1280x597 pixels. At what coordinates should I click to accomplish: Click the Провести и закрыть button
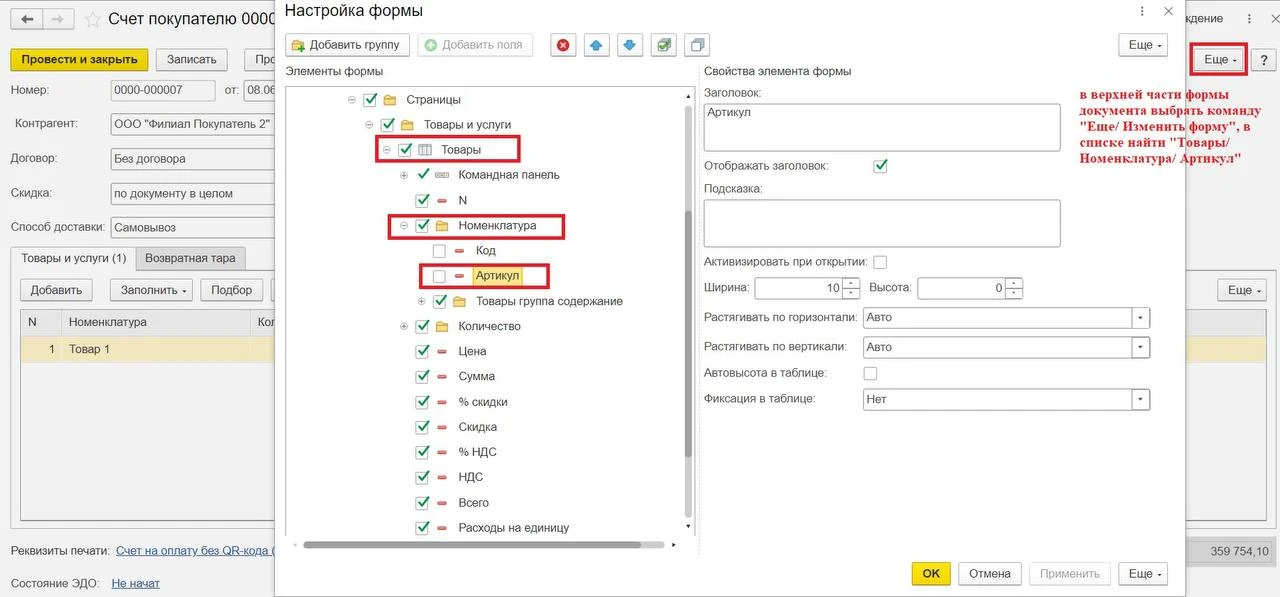click(x=79, y=60)
